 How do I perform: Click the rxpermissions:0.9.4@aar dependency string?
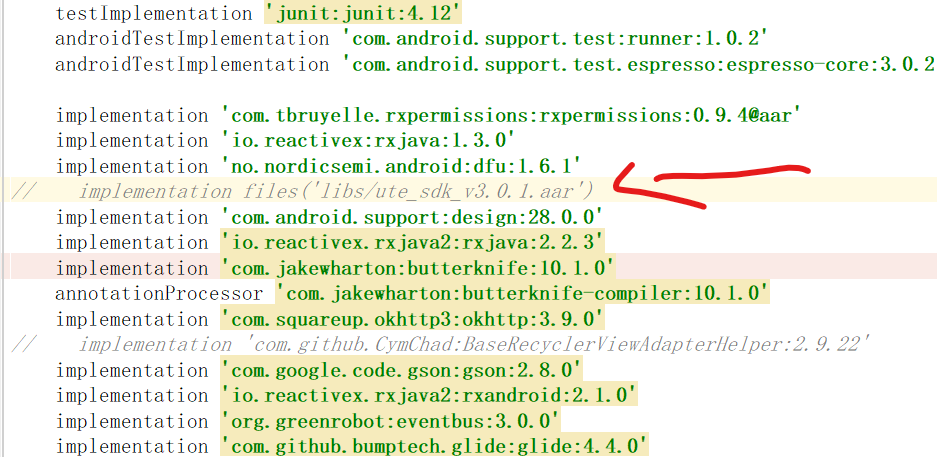pyautogui.click(x=513, y=115)
